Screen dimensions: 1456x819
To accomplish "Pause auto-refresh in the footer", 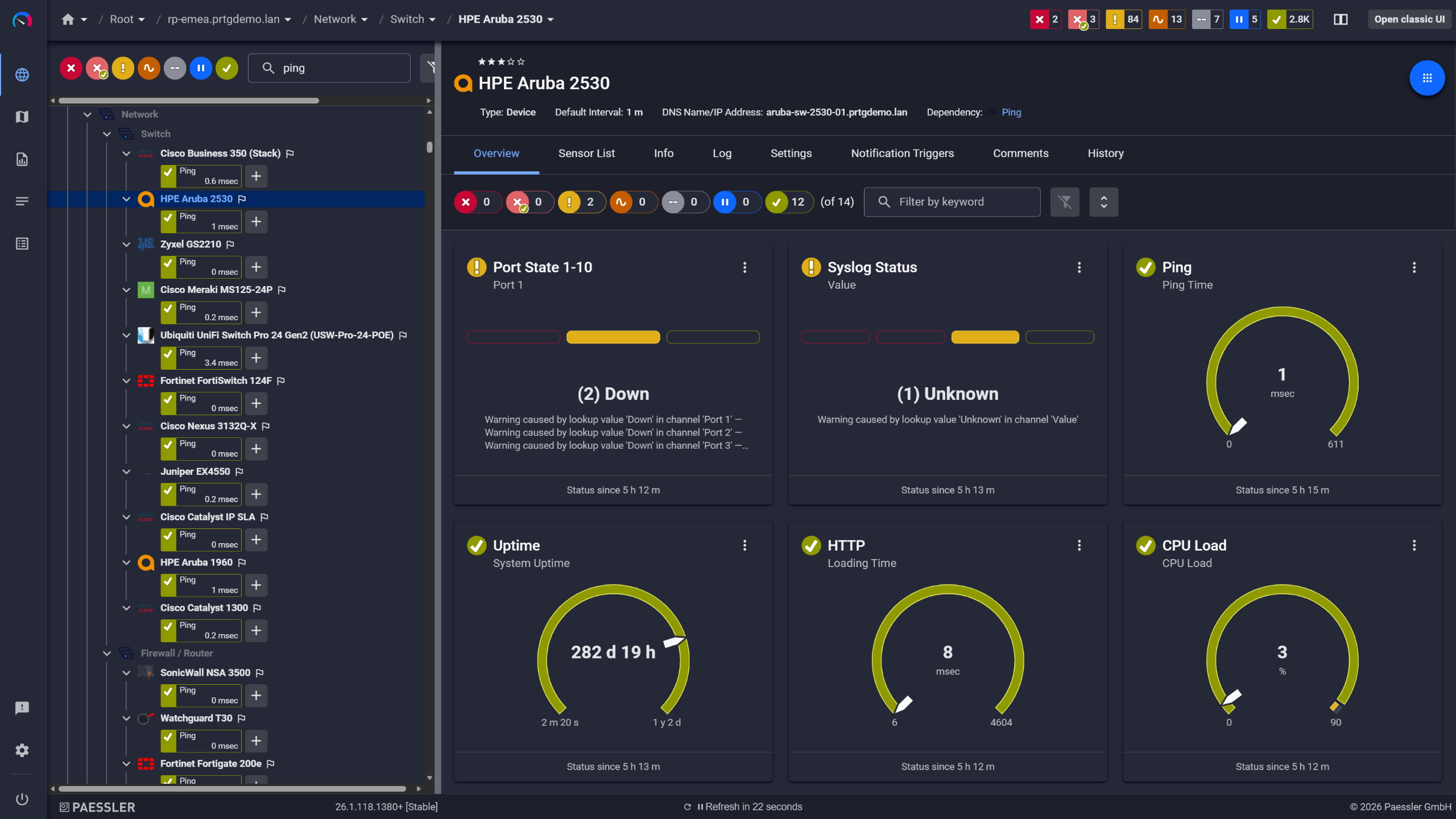I will 700,807.
